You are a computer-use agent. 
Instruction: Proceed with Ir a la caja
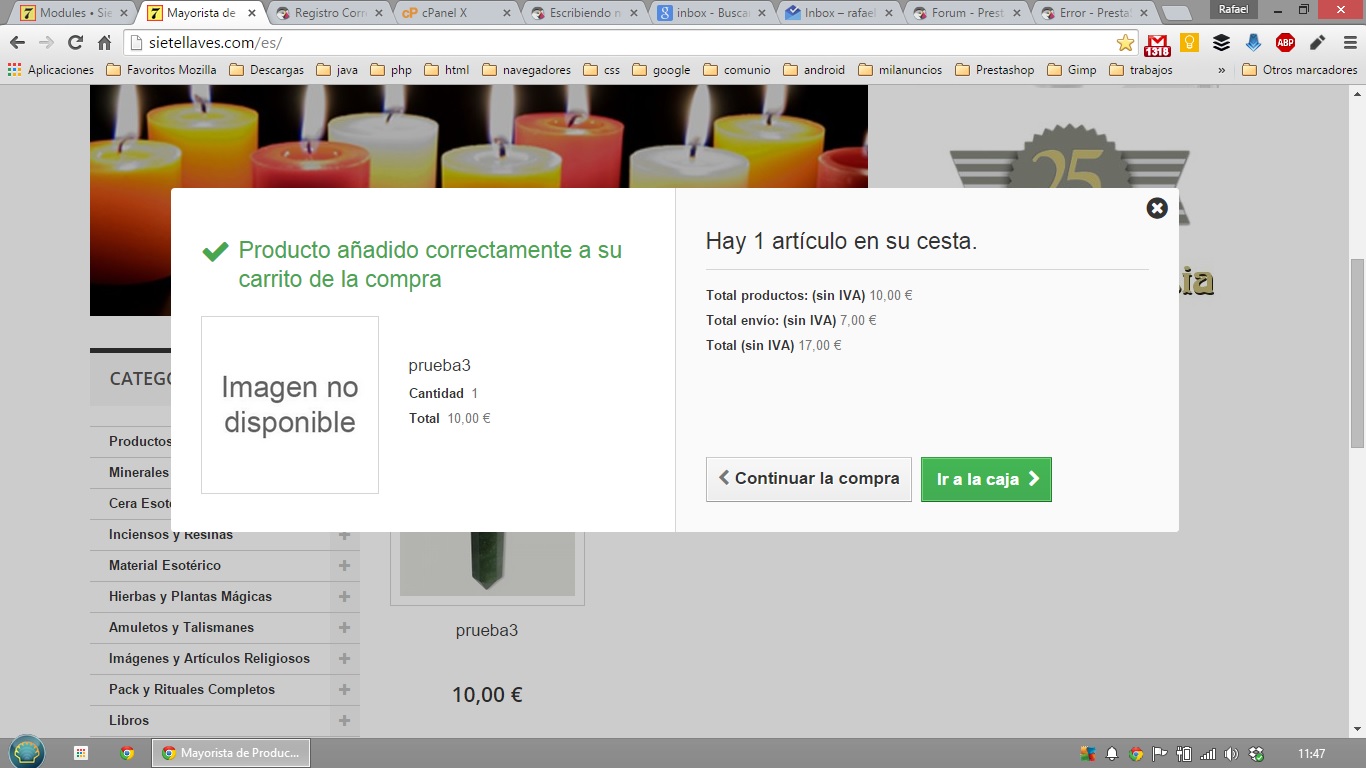[x=986, y=480]
